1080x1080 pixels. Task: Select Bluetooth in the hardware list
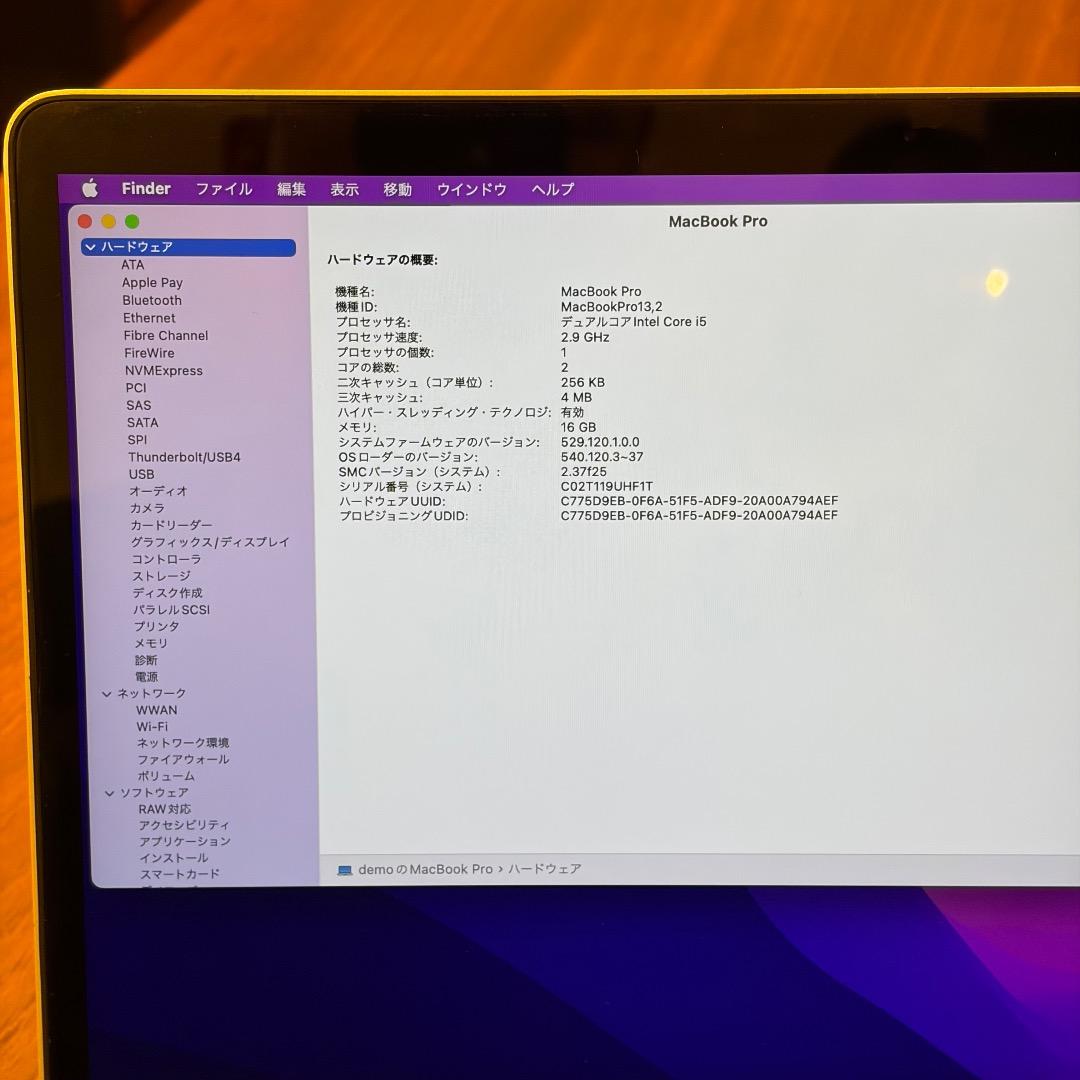(151, 300)
